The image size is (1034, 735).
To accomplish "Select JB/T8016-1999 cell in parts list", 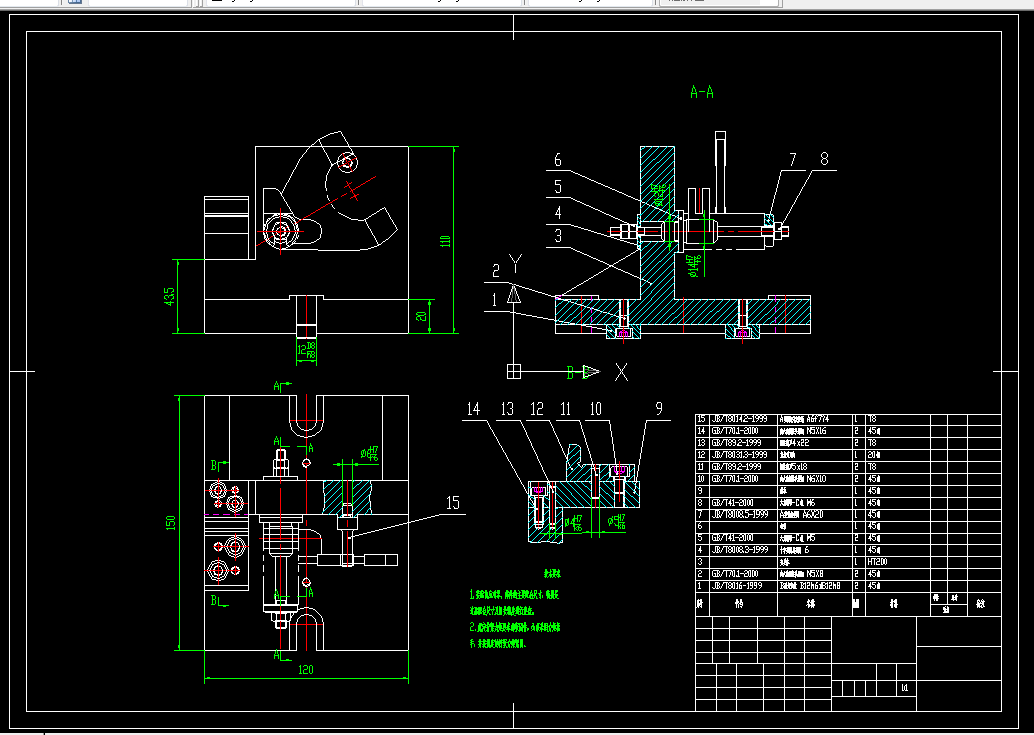I will coord(737,586).
